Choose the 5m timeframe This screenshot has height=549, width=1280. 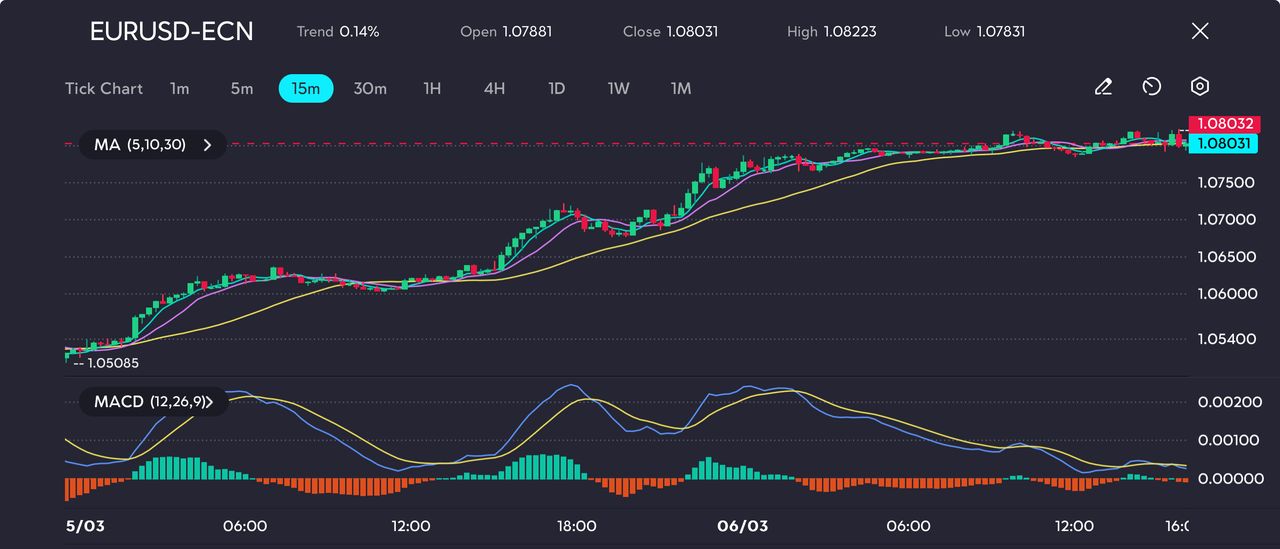[242, 89]
